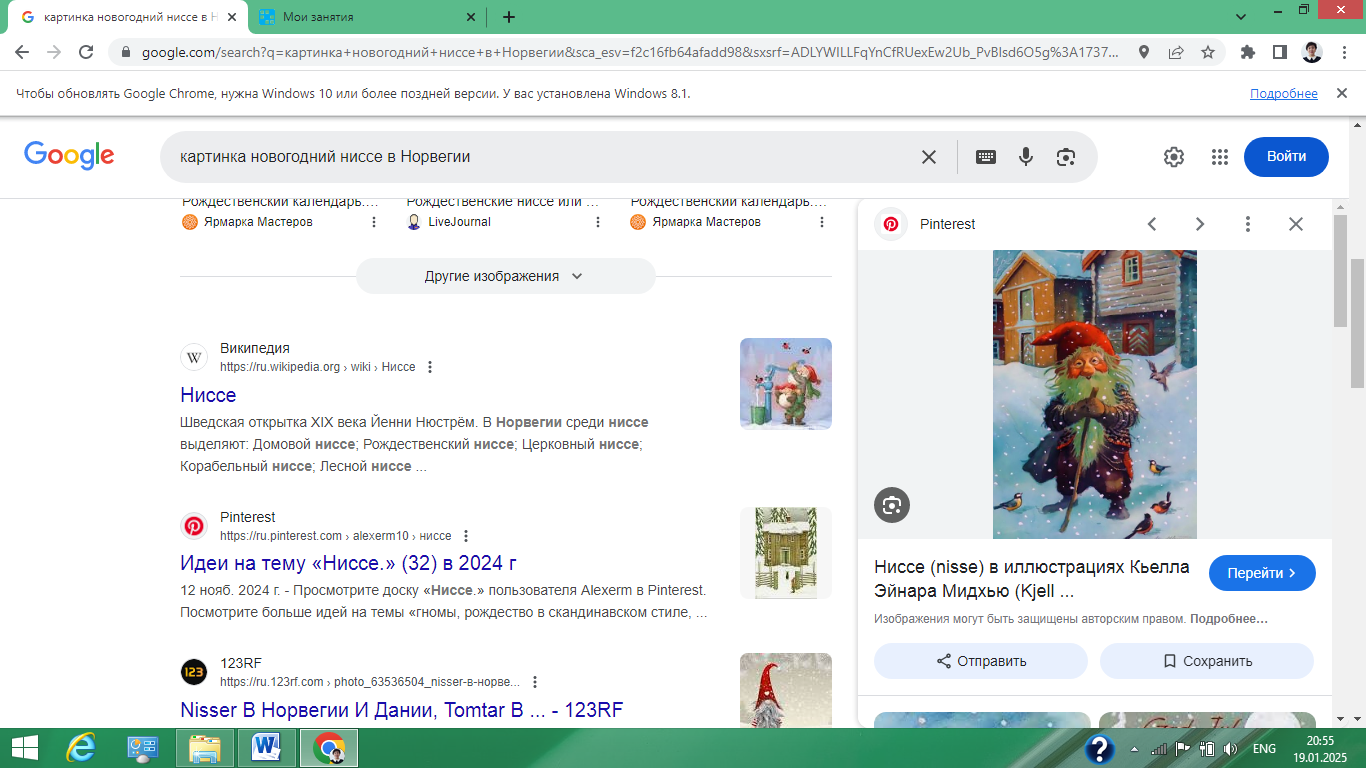Open Pinterest result house thumbnail
The height and width of the screenshot is (768, 1366).
[786, 553]
